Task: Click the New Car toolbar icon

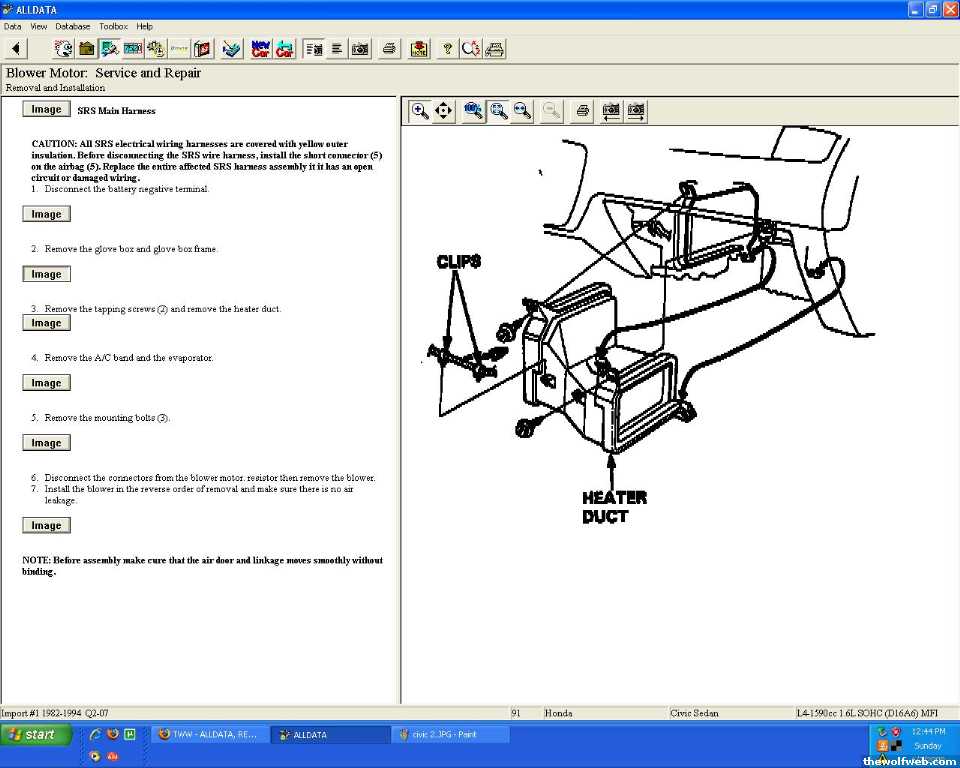Action: point(260,48)
